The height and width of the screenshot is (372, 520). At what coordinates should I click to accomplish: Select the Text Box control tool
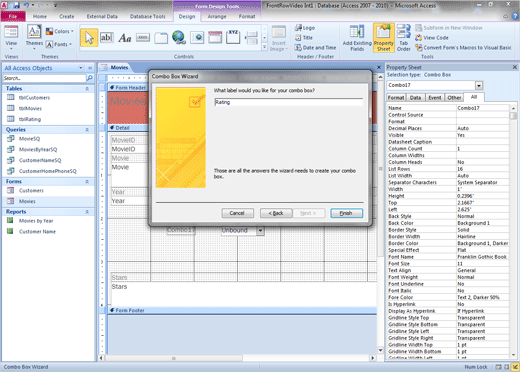pos(107,38)
